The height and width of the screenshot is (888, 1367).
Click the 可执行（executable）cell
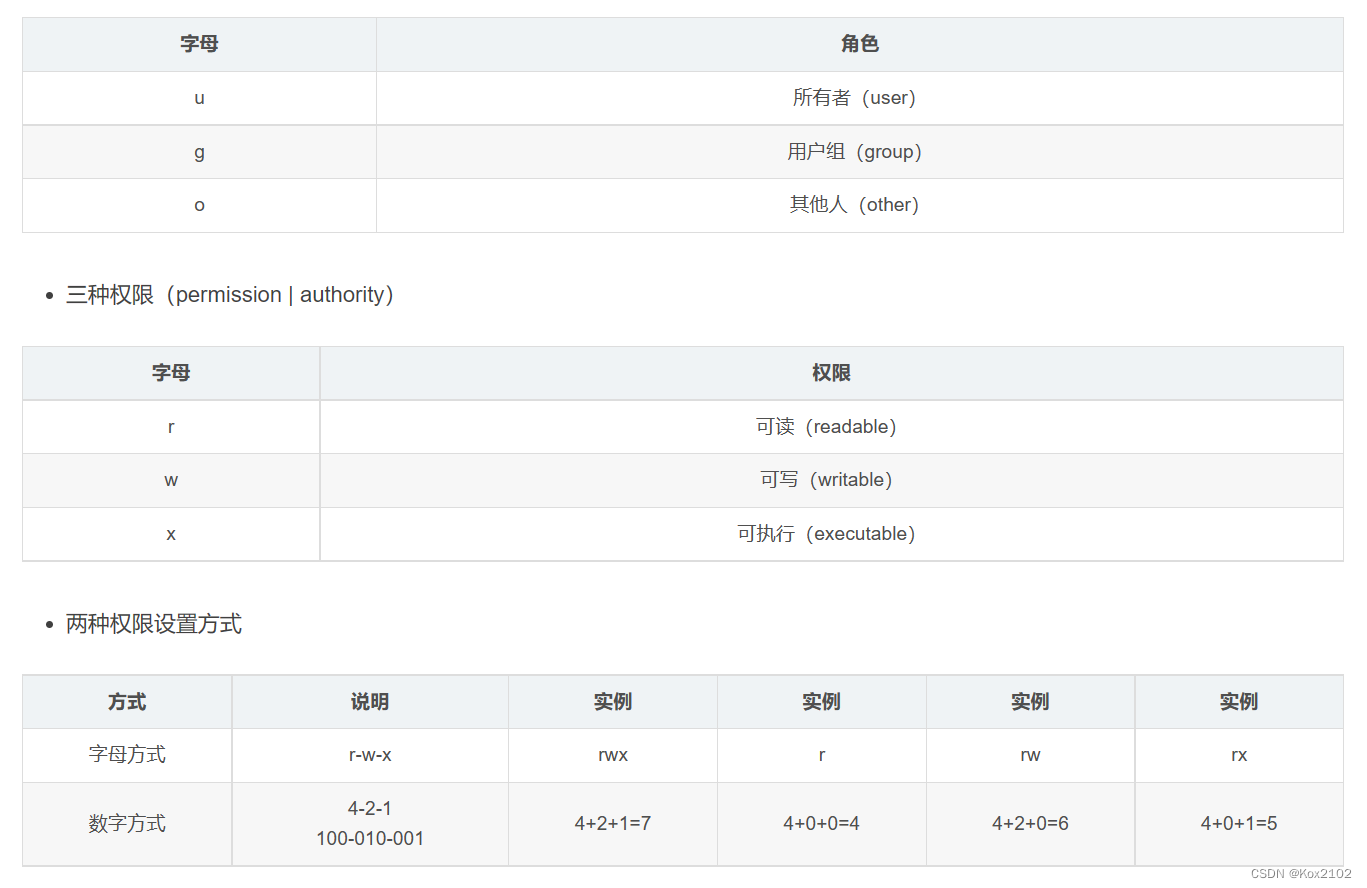click(x=831, y=534)
